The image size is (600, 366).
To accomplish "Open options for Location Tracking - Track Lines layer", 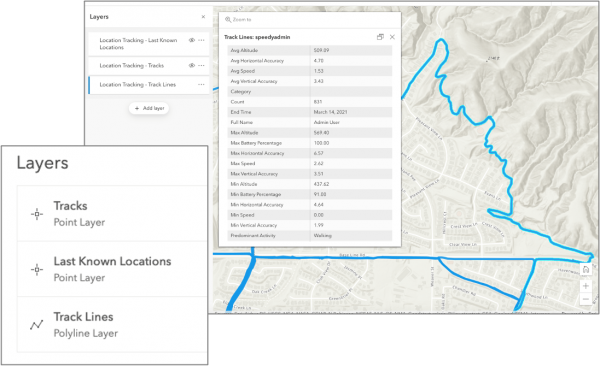I will [x=201, y=85].
